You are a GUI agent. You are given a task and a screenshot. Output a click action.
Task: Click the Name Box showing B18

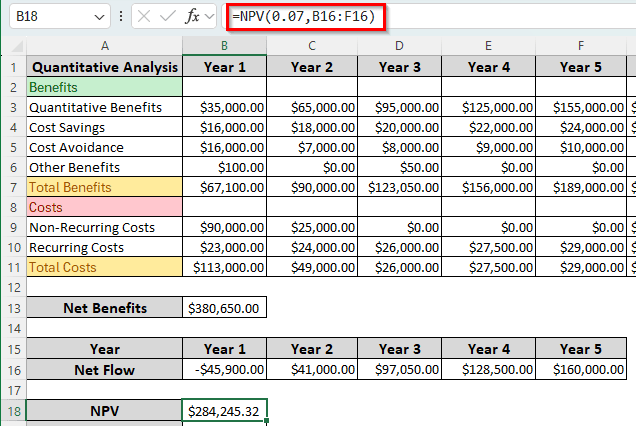[60, 16]
